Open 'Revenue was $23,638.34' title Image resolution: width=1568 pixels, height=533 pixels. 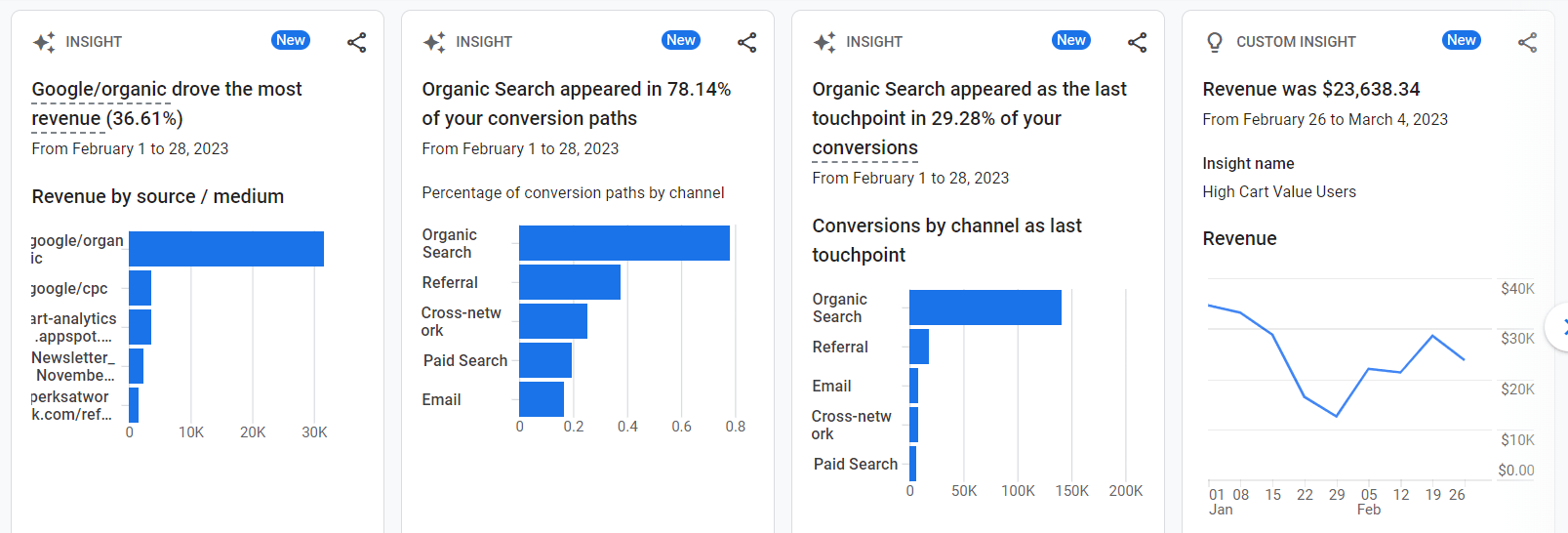coord(1311,89)
